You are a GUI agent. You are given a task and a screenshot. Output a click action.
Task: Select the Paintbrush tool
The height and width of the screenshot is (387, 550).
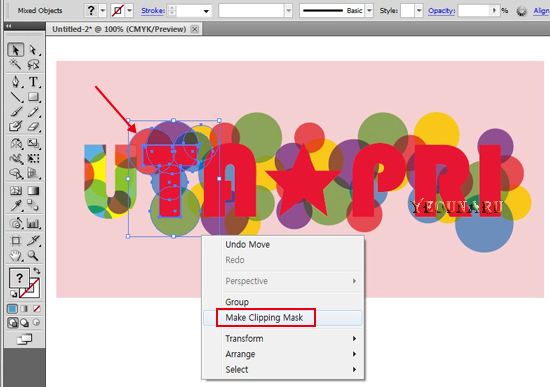(x=15, y=112)
